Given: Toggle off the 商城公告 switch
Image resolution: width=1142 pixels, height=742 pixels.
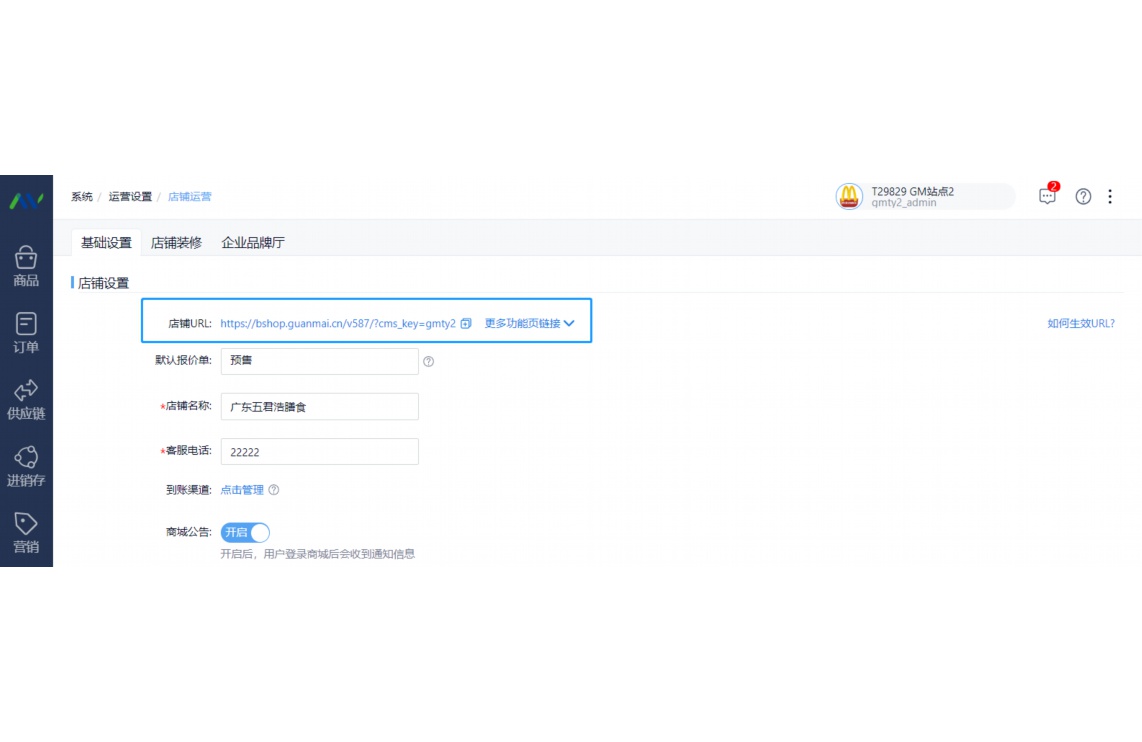Looking at the screenshot, I should (x=245, y=532).
